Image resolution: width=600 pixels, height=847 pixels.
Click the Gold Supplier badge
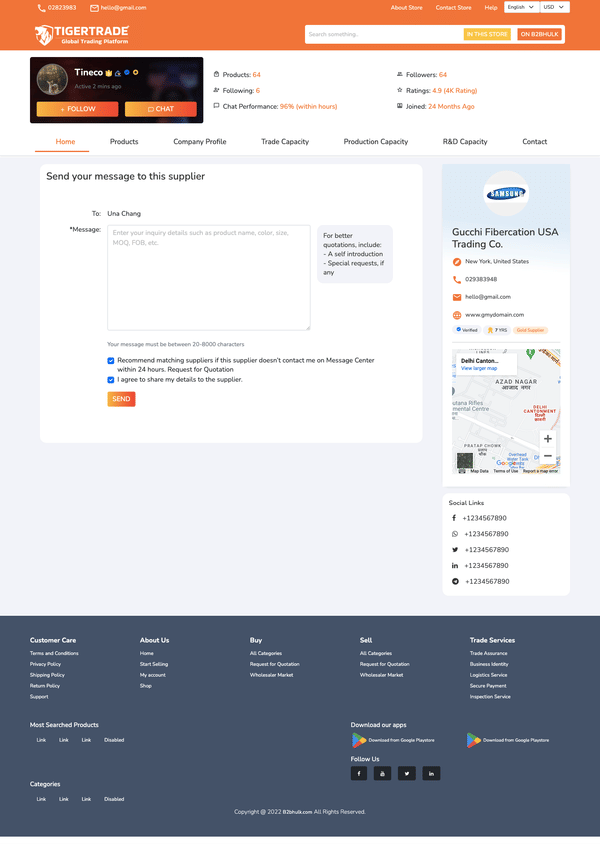[530, 330]
